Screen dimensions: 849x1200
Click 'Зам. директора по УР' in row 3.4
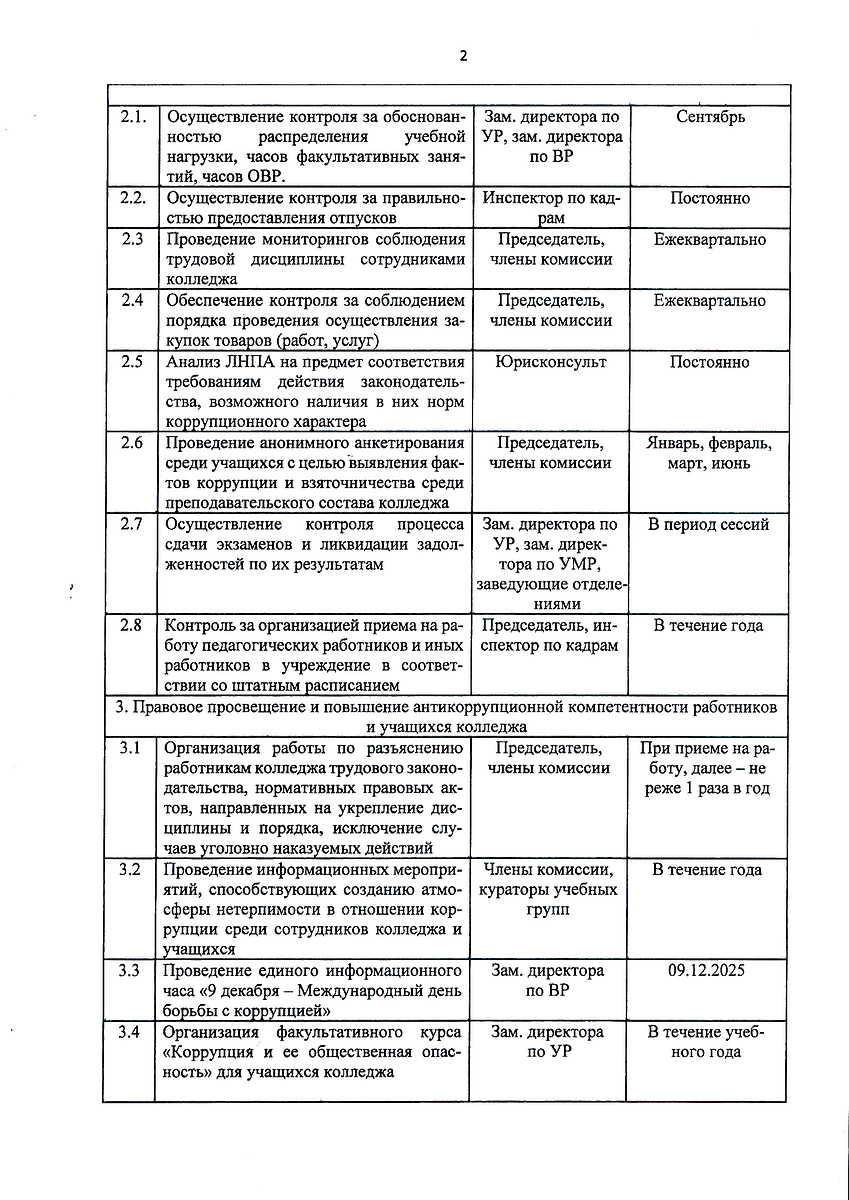click(x=550, y=1042)
